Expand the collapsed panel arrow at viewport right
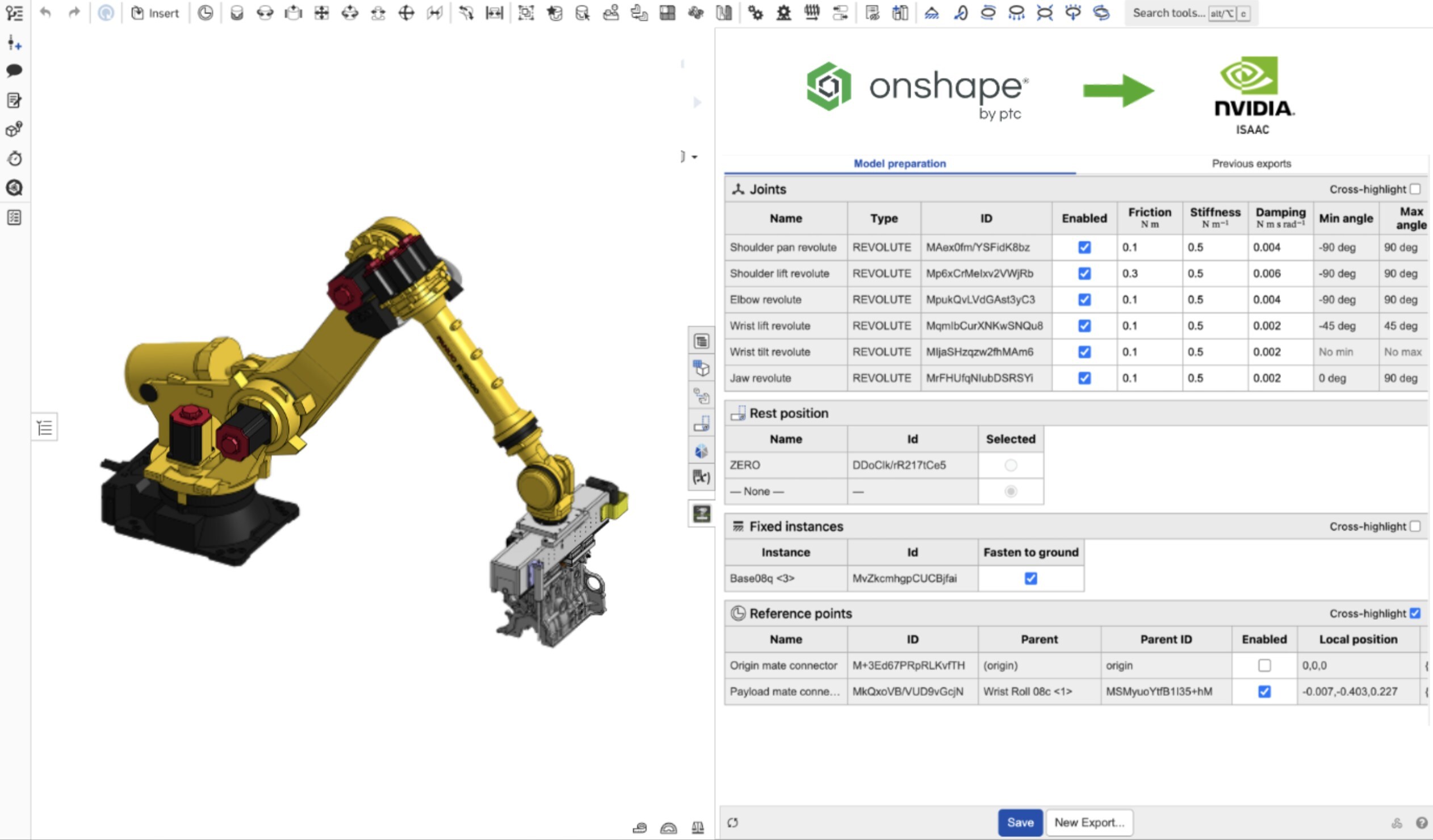This screenshot has height=840, width=1433. (x=697, y=102)
